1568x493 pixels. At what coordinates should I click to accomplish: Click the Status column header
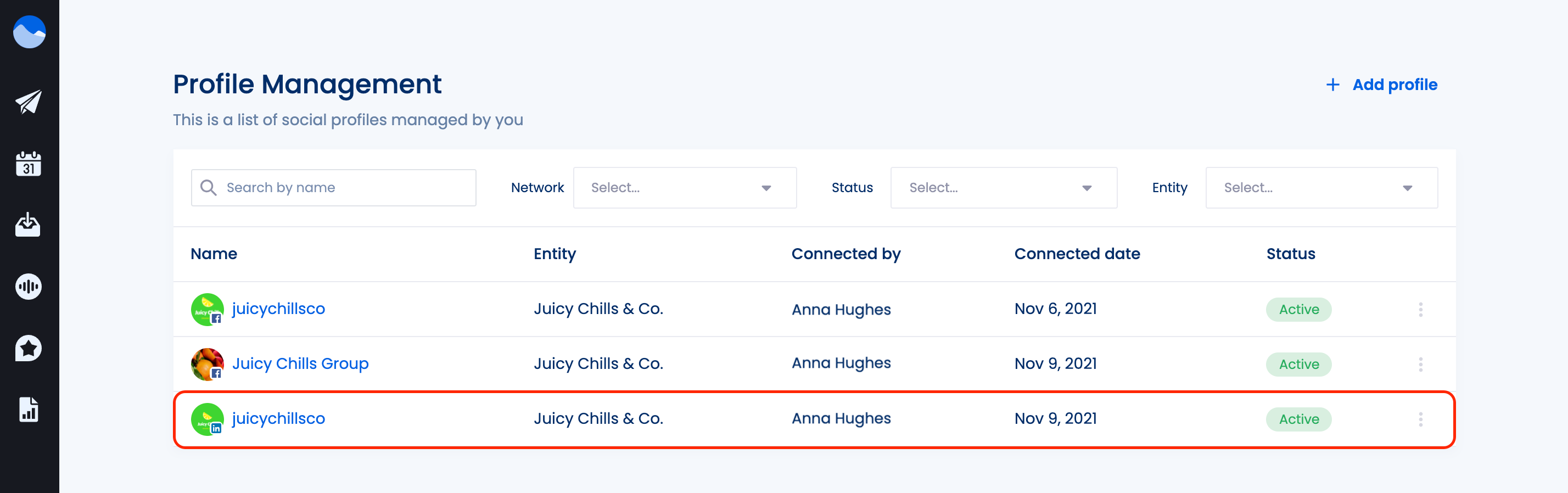[1290, 254]
